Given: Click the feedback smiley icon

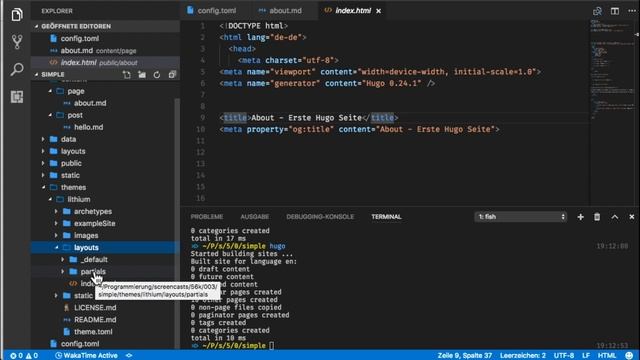Looking at the screenshot, I should [x=629, y=356].
